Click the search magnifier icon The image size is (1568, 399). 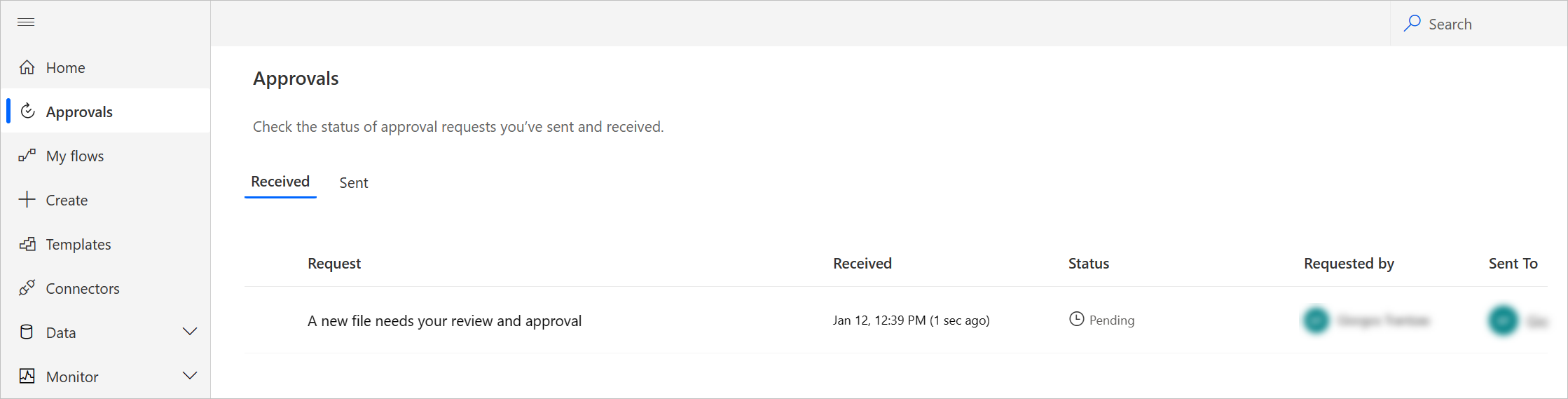(x=1412, y=24)
